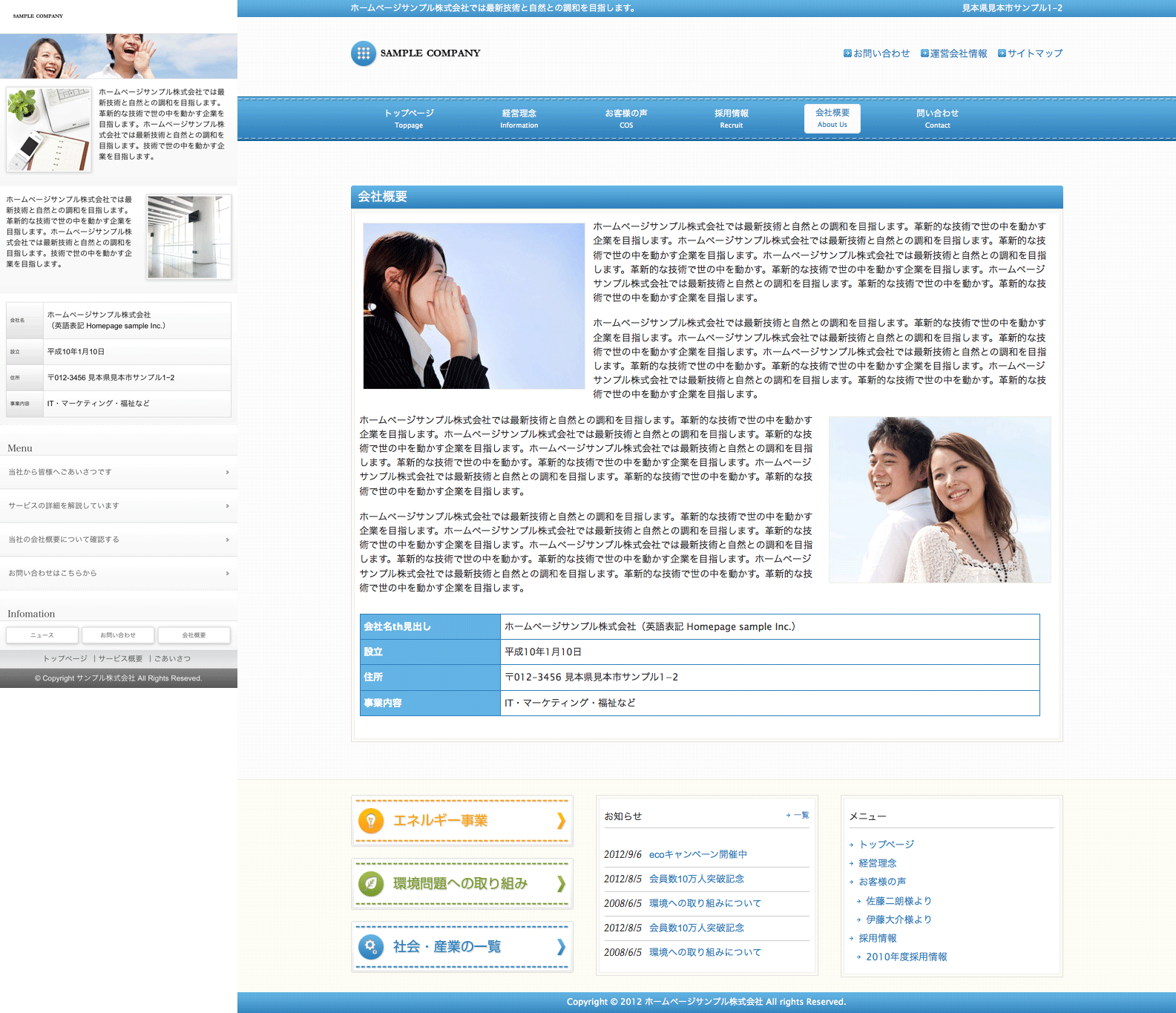
Task: Expand お問い合わせはこちらから sidebar menu arrow
Action: [x=227, y=574]
